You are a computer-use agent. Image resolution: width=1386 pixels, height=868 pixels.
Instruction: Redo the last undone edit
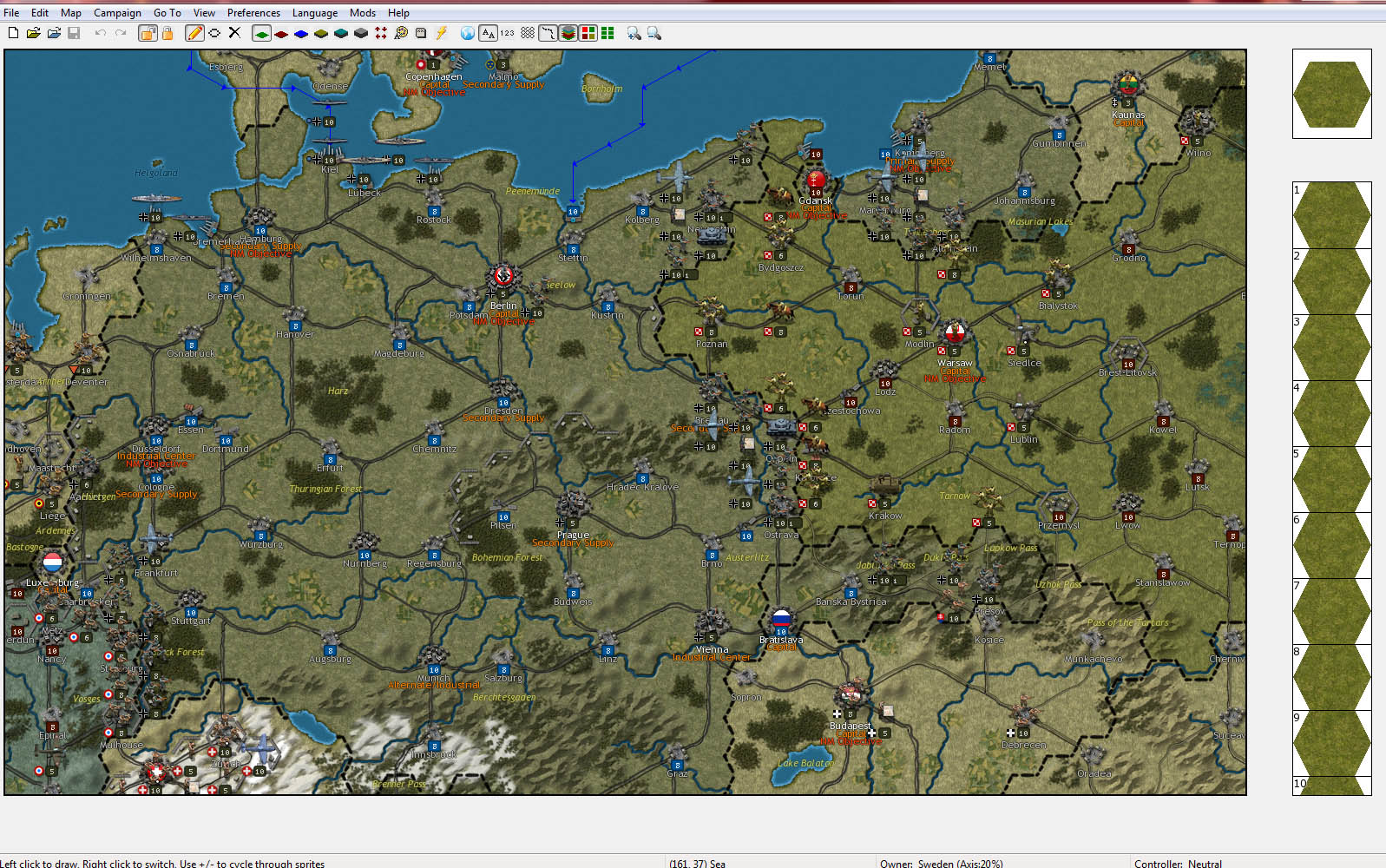coord(121,33)
